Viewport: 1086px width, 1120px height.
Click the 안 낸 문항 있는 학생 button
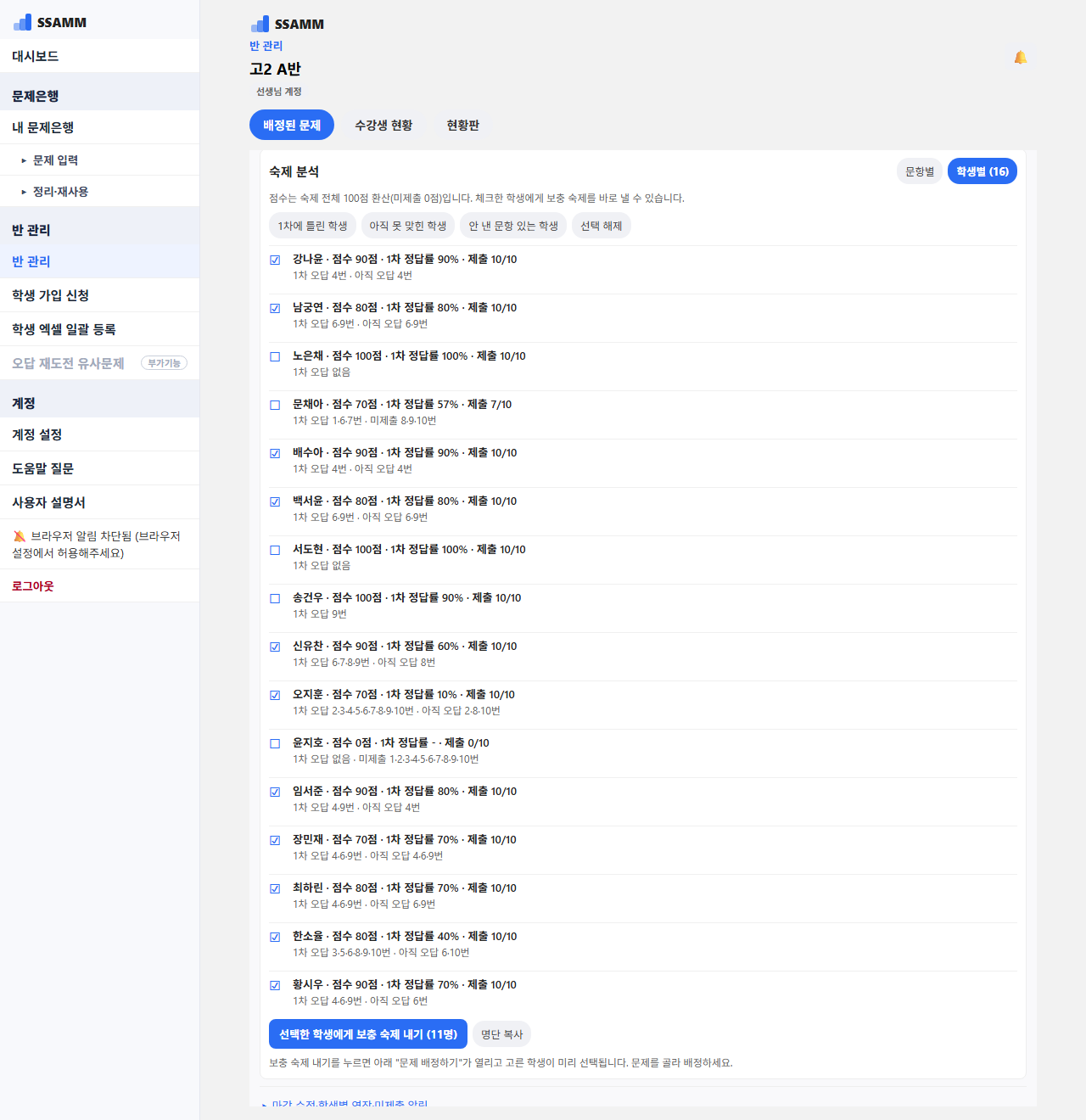[513, 226]
